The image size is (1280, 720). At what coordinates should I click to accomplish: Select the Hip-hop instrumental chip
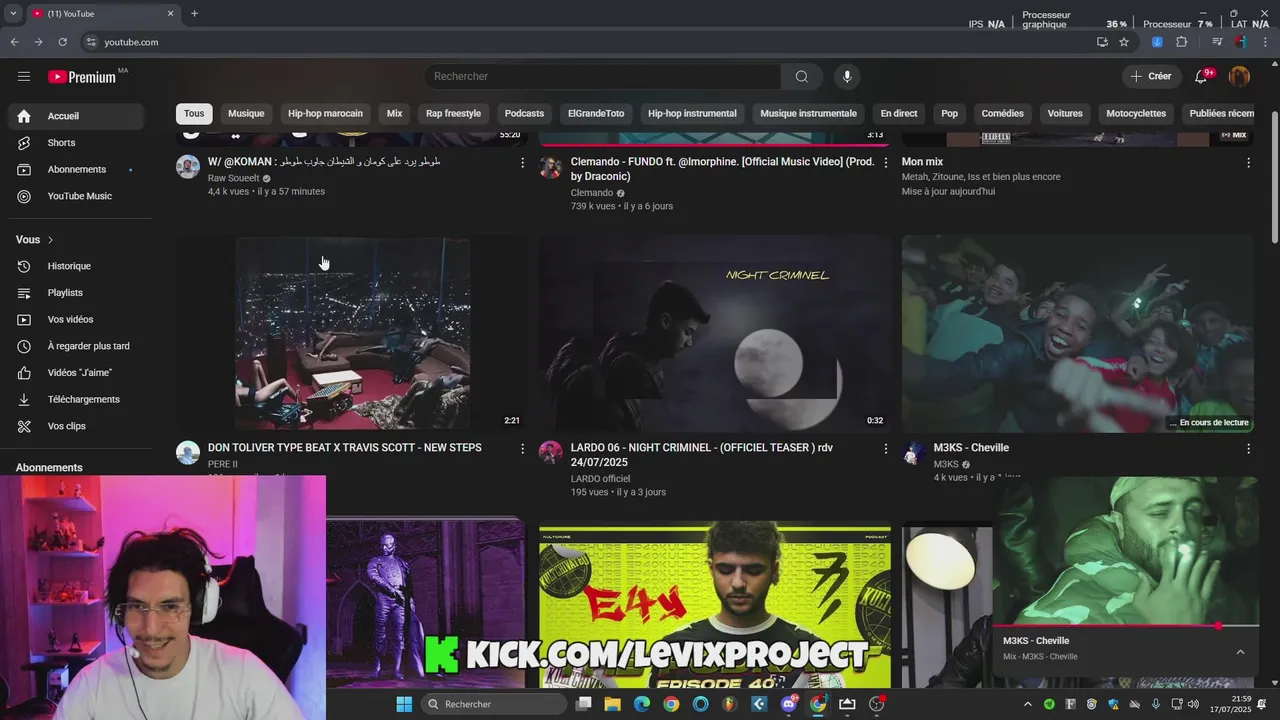(692, 114)
